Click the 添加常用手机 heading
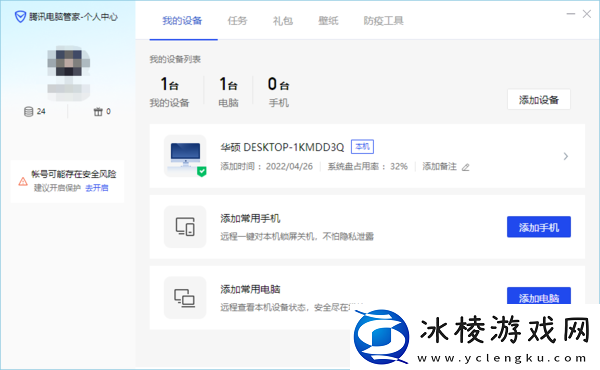Viewport: 600px width, 370px height. click(x=250, y=218)
